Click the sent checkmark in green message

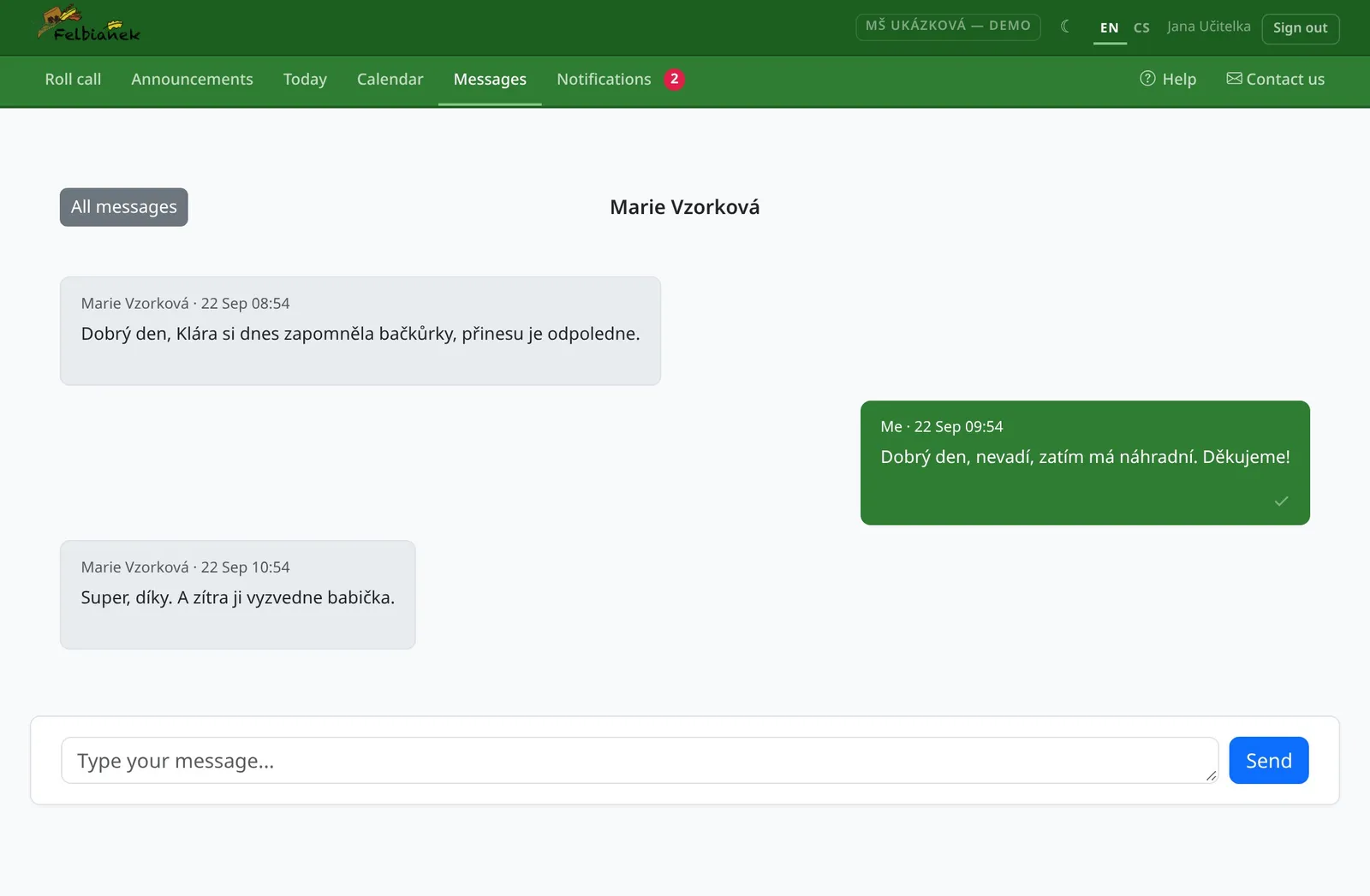[1281, 501]
